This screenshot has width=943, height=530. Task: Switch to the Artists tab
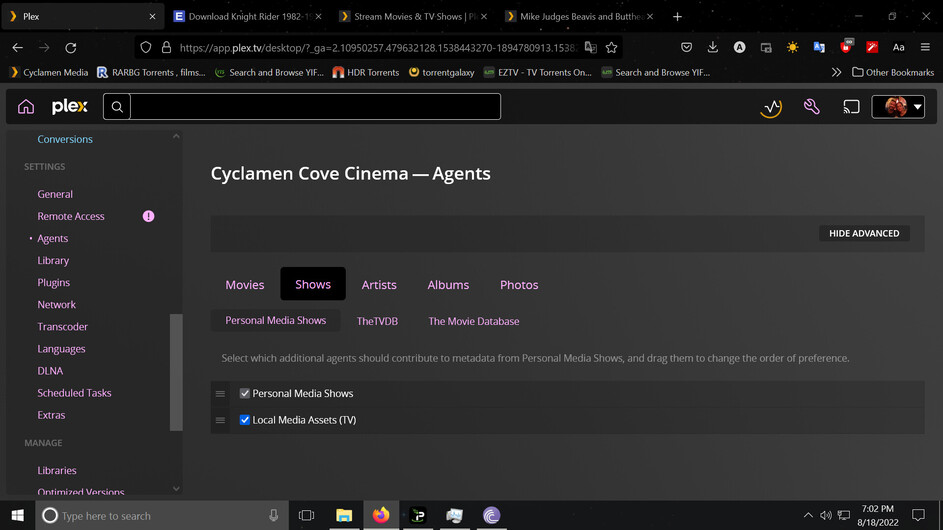pos(379,285)
